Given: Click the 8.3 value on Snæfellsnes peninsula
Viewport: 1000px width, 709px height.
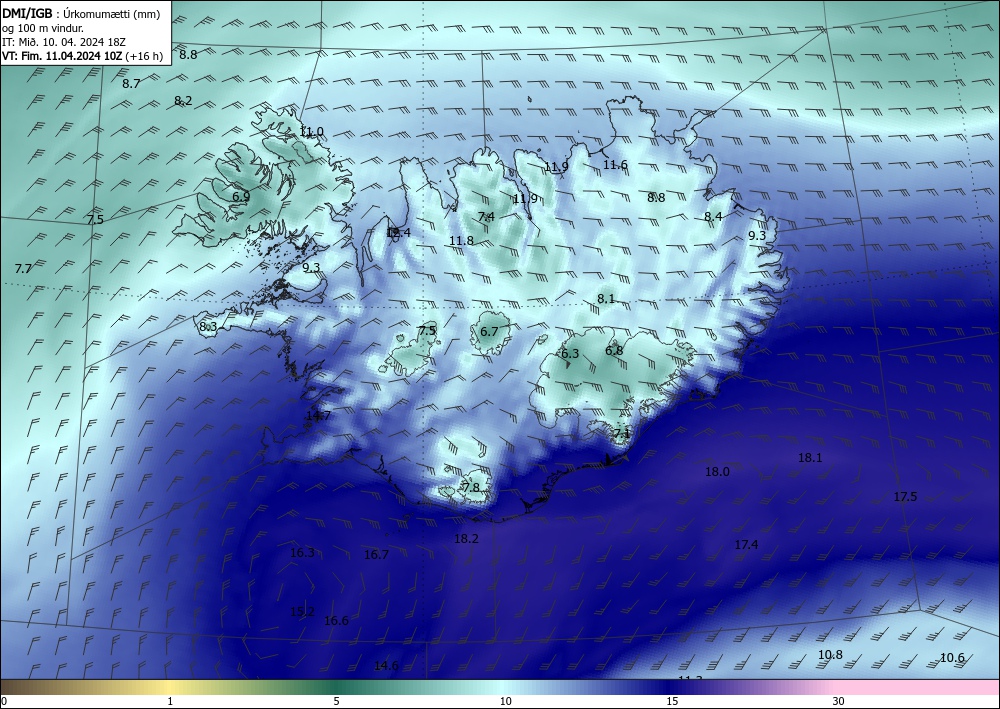Looking at the screenshot, I should pos(208,327).
